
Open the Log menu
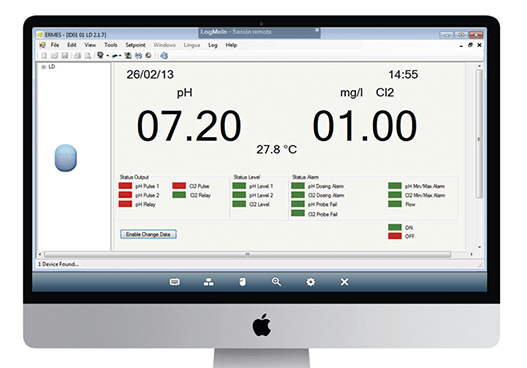point(213,45)
